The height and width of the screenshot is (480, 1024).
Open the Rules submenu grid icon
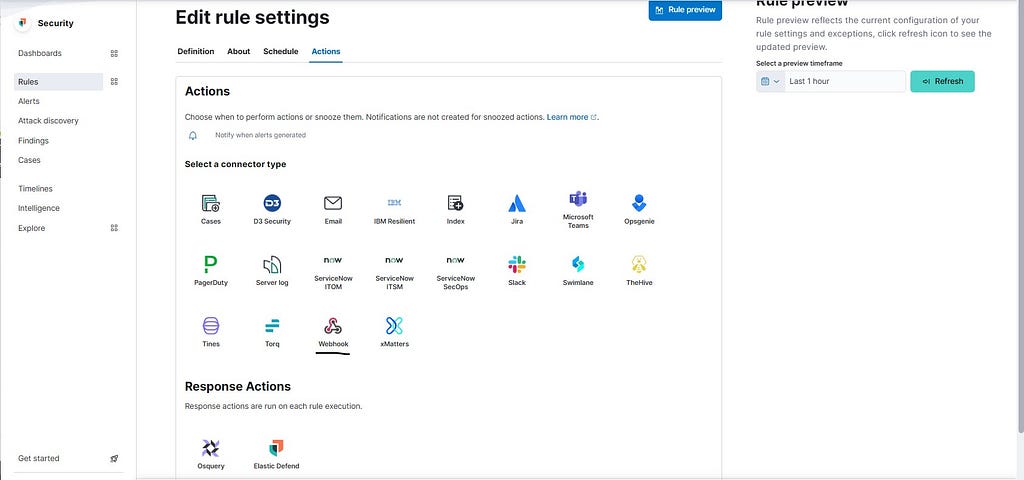pyautogui.click(x=114, y=82)
